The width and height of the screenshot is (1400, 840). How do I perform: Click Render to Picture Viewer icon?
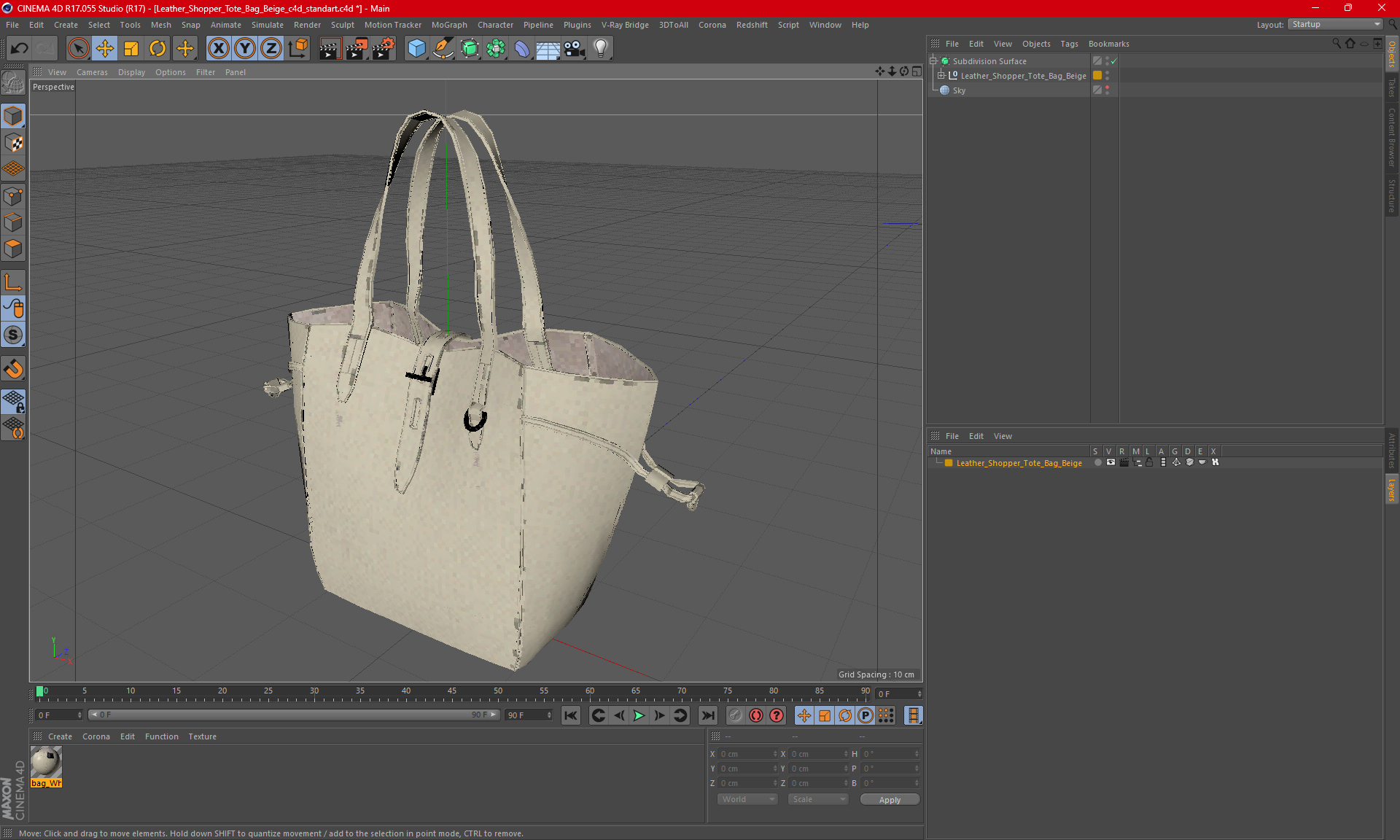coord(356,49)
